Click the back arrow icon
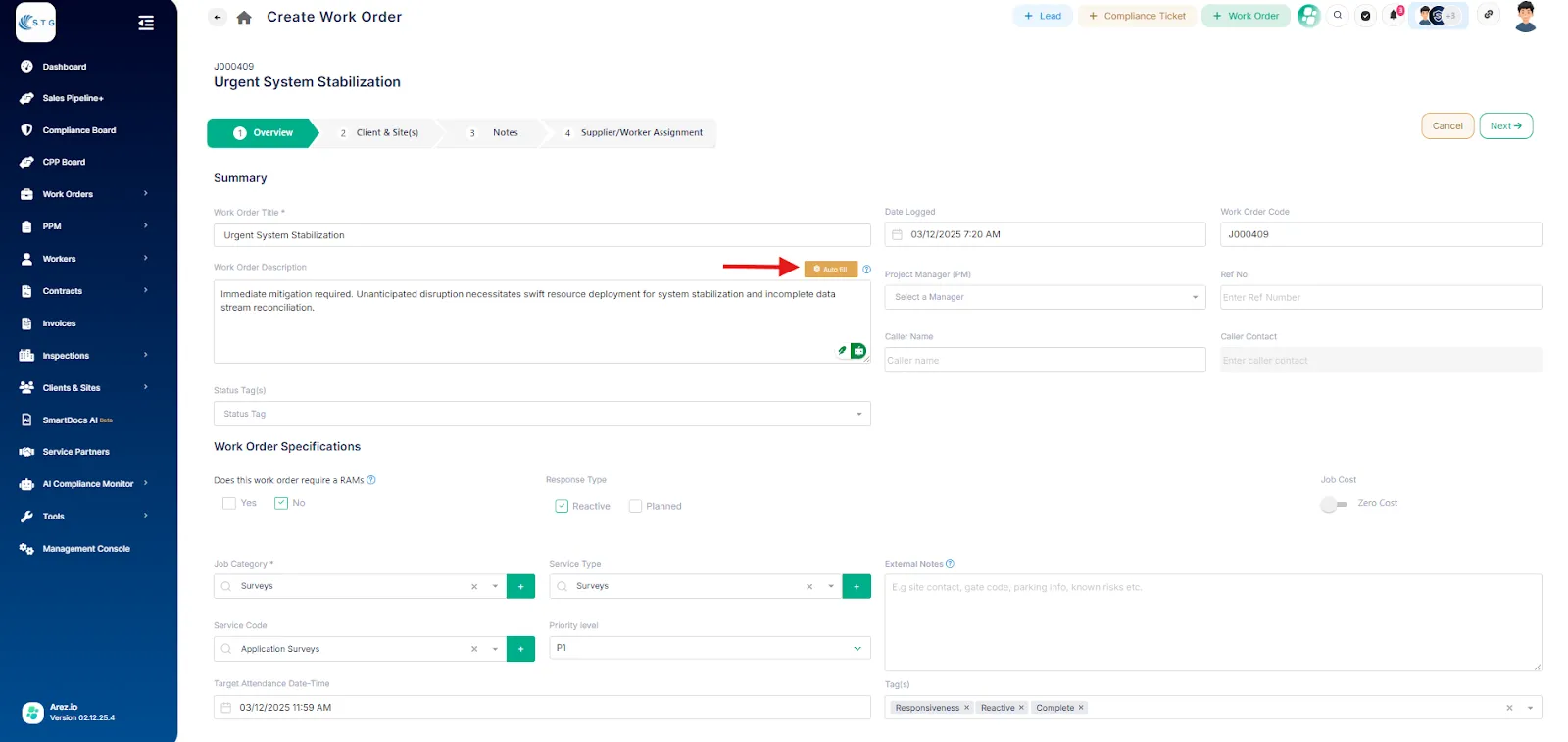This screenshot has height=742, width=1568. [218, 17]
